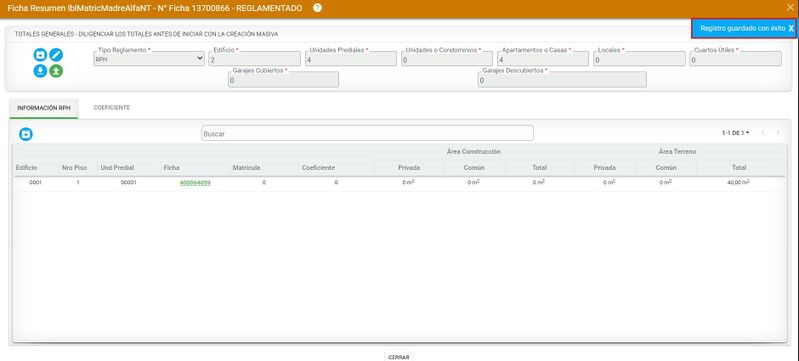Click the Área Construcción group header
Image resolution: width=799 pixels, height=361 pixels.
coord(473,151)
